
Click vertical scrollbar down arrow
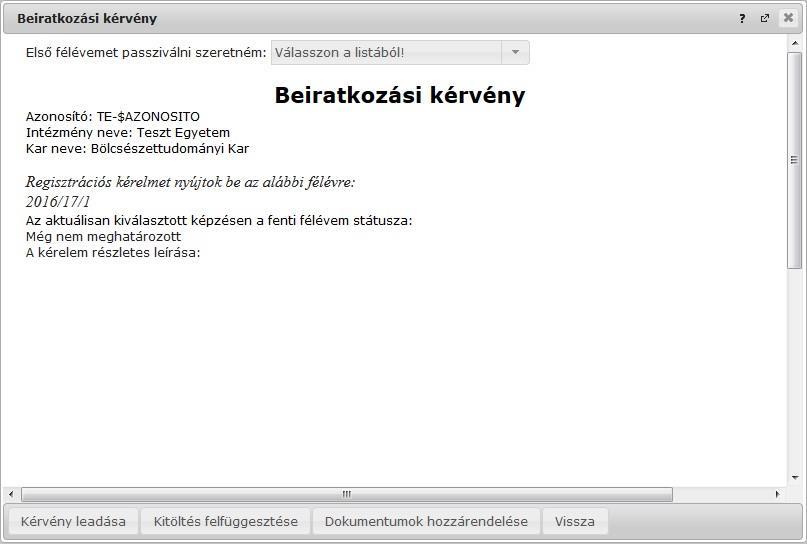point(795,478)
